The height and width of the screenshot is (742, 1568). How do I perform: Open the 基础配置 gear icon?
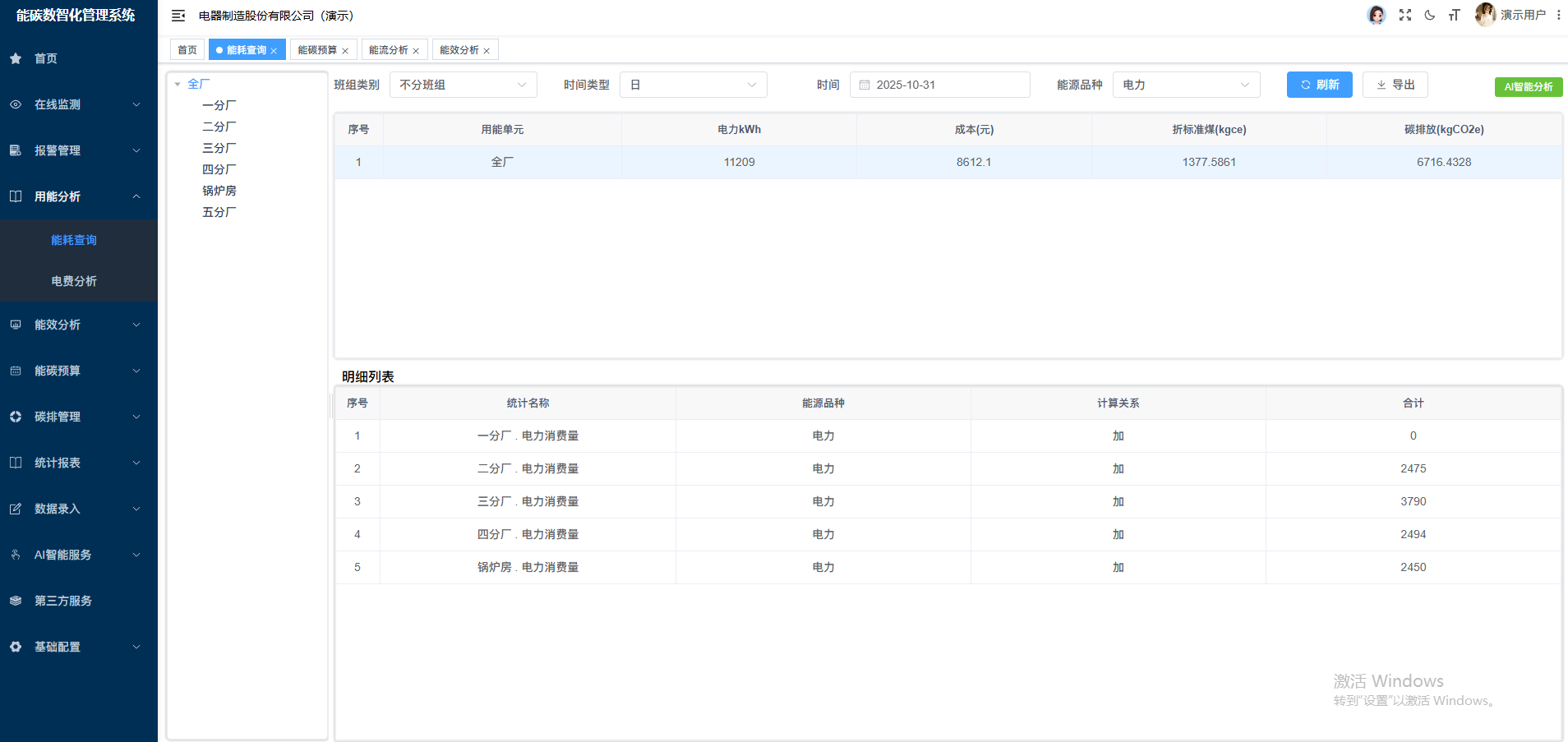coord(15,647)
